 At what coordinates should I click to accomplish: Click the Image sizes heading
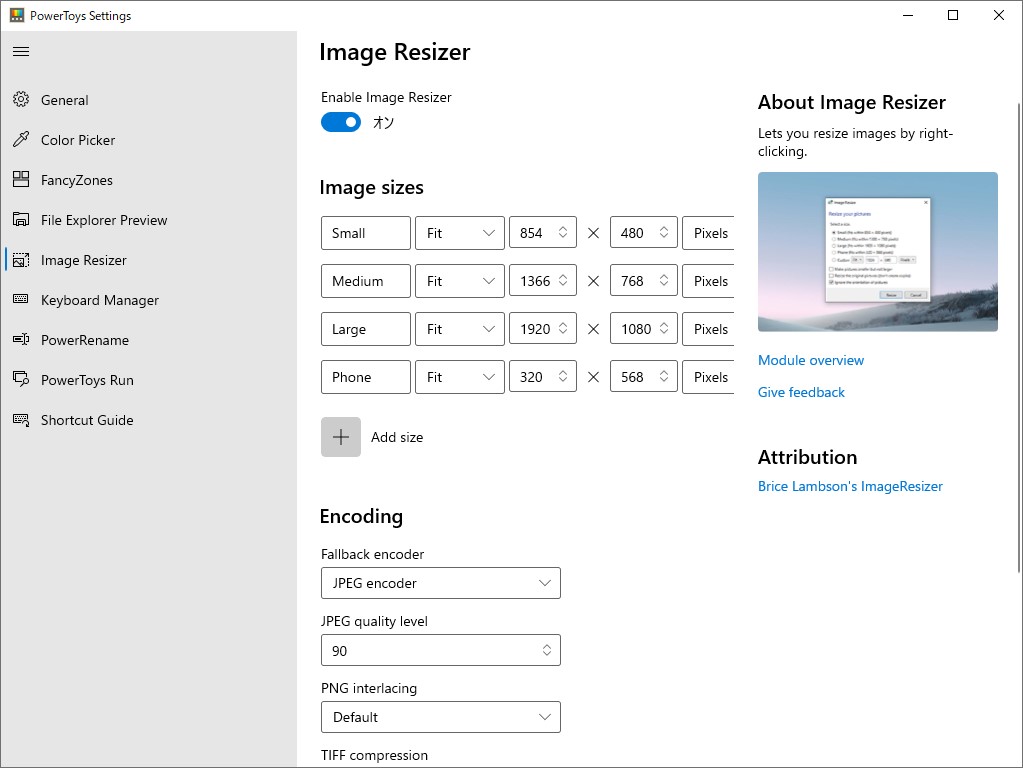tap(371, 188)
